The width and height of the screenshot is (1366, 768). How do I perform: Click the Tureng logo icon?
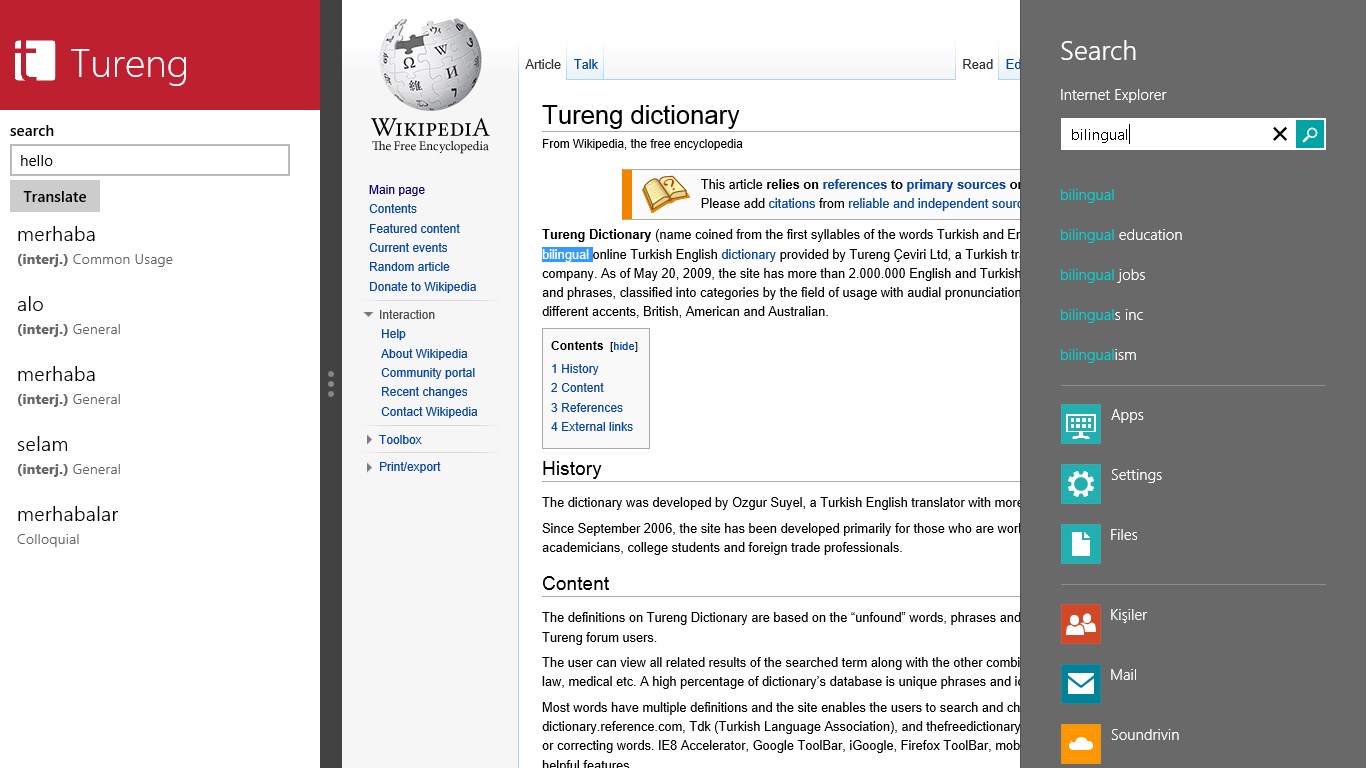pyautogui.click(x=35, y=62)
